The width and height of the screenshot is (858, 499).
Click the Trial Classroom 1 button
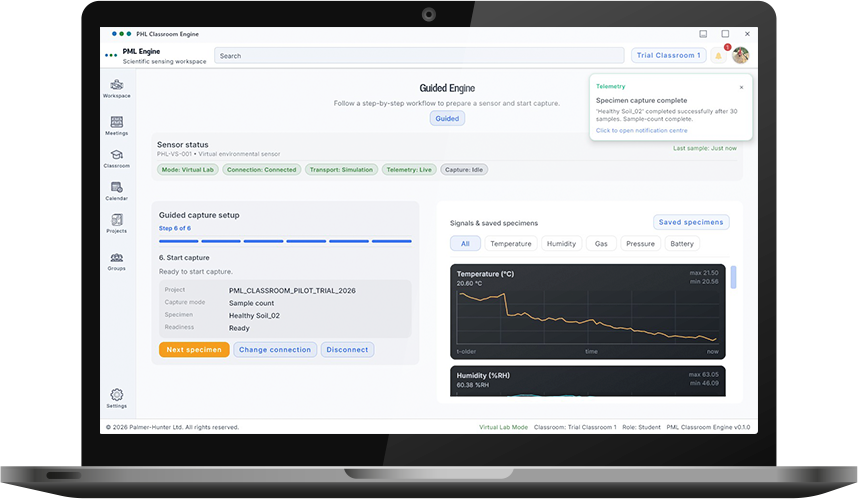point(668,55)
